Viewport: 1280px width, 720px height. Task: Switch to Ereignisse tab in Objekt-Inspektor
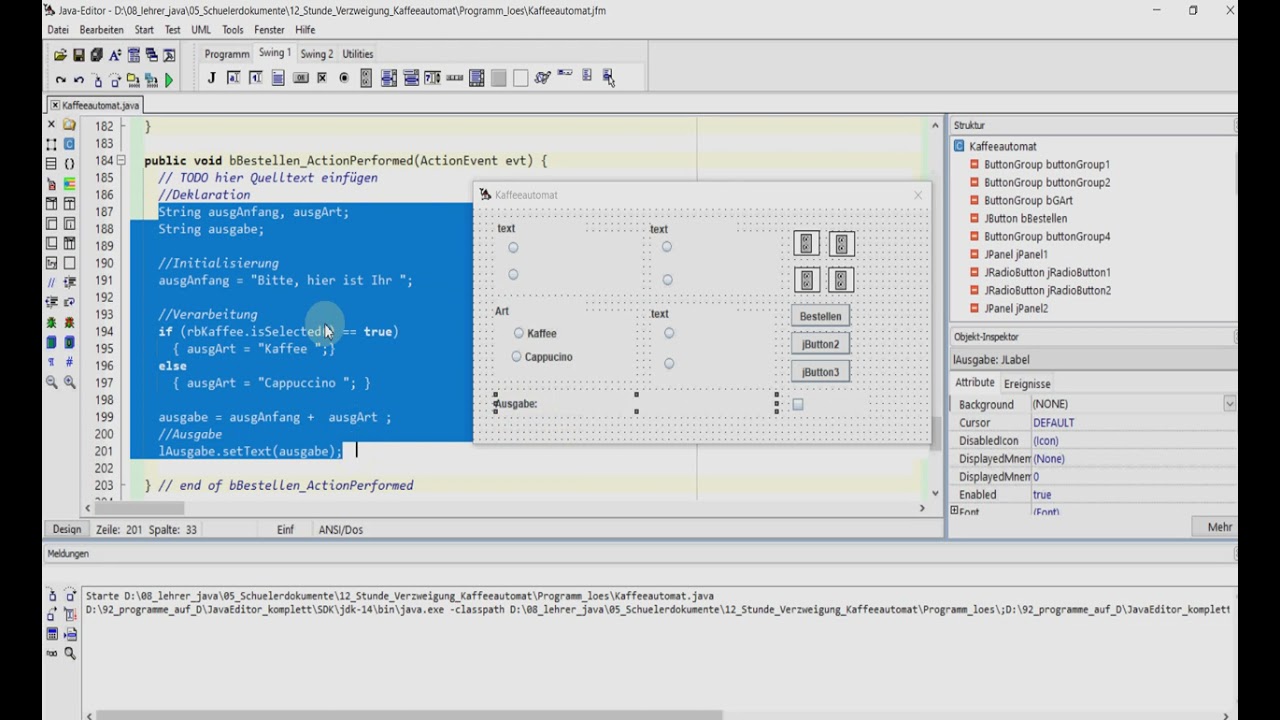(1027, 384)
